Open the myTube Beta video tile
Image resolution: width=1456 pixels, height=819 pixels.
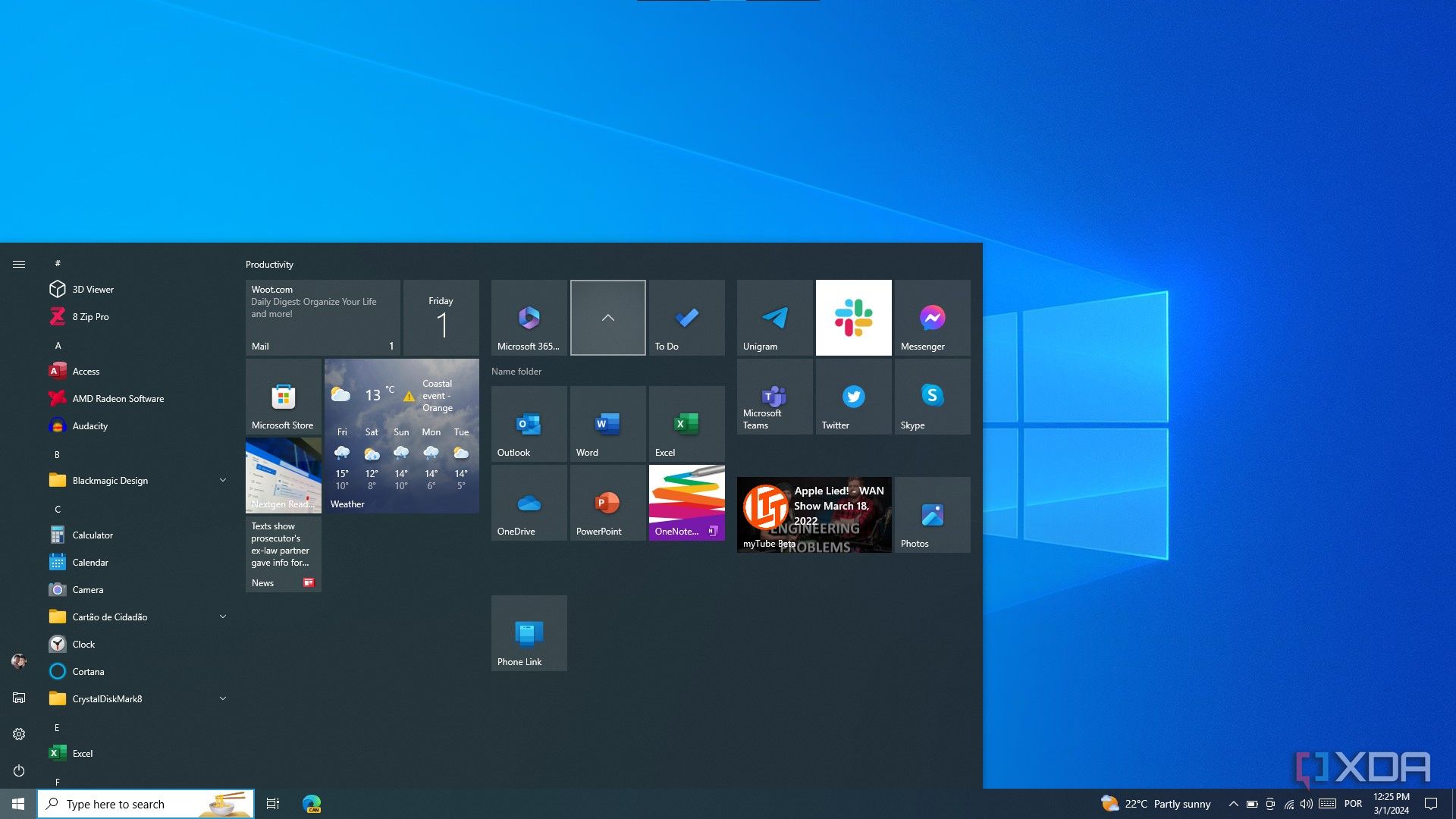(x=814, y=515)
